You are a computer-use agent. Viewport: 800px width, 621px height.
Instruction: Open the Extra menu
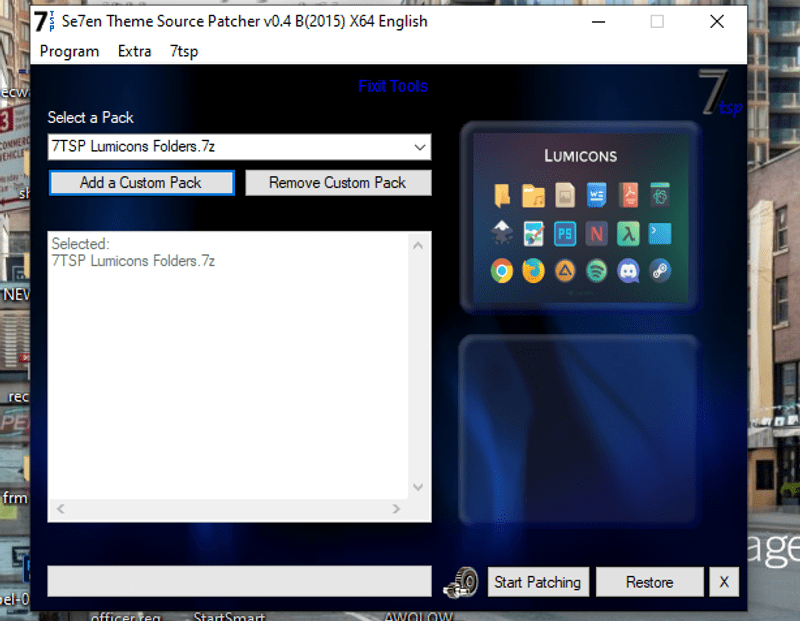(x=134, y=51)
